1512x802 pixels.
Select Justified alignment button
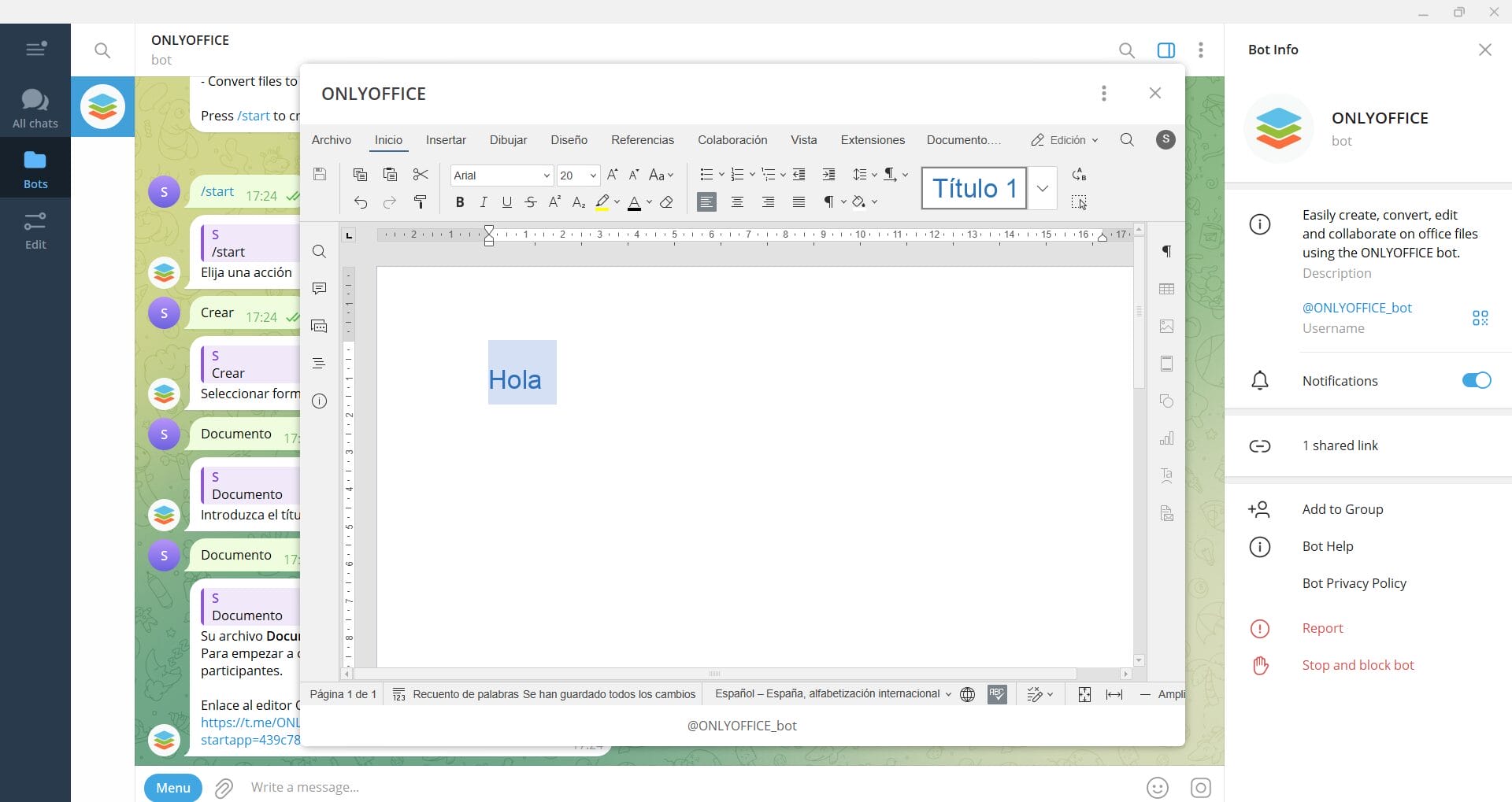pos(799,202)
